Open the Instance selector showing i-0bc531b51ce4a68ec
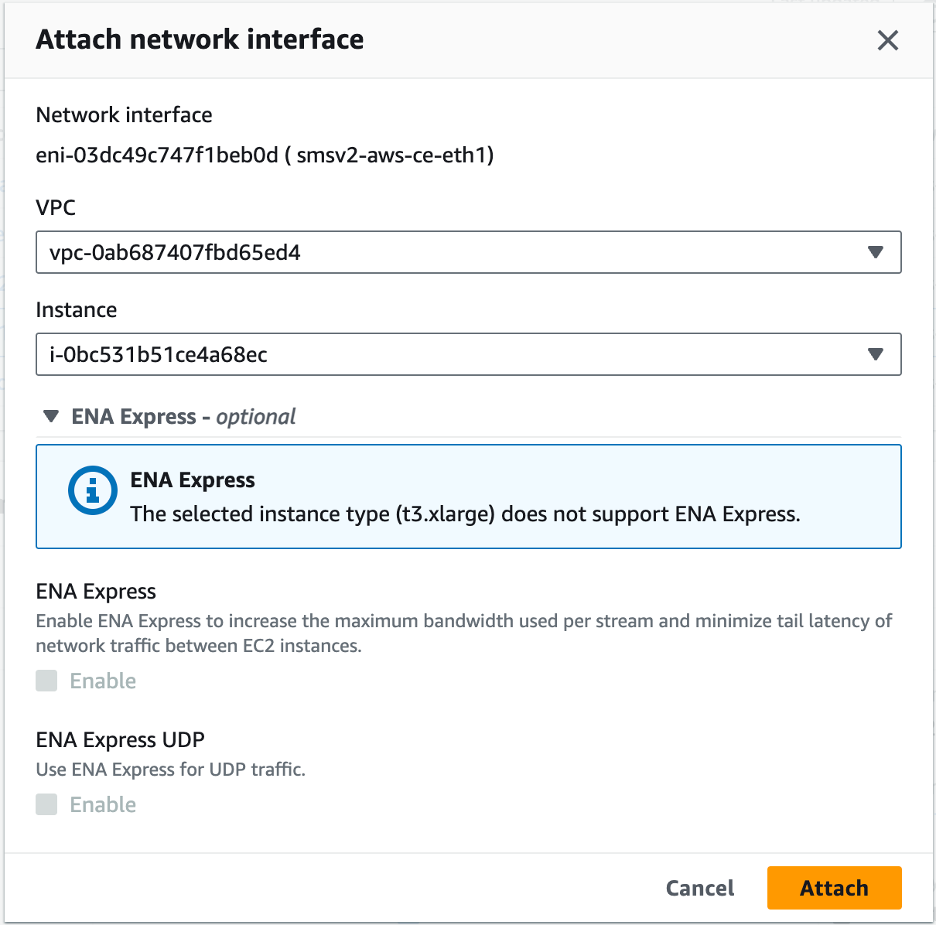Image resolution: width=936 pixels, height=926 pixels. 468,354
